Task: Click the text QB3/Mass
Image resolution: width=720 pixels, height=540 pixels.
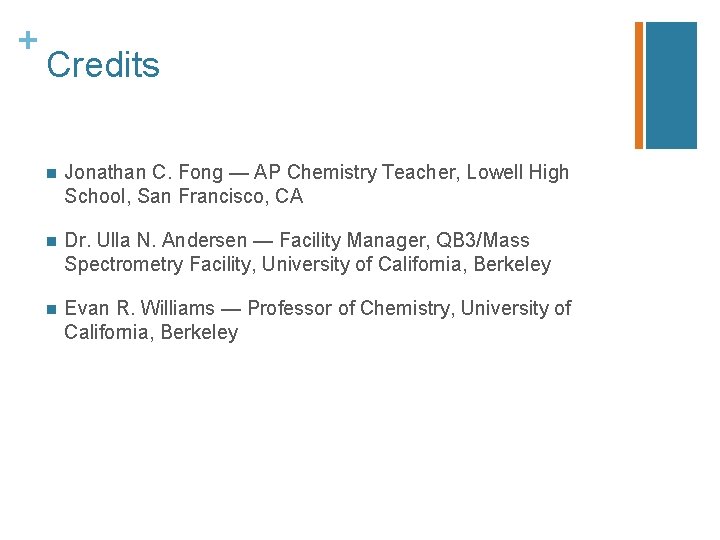Action: pos(483,240)
